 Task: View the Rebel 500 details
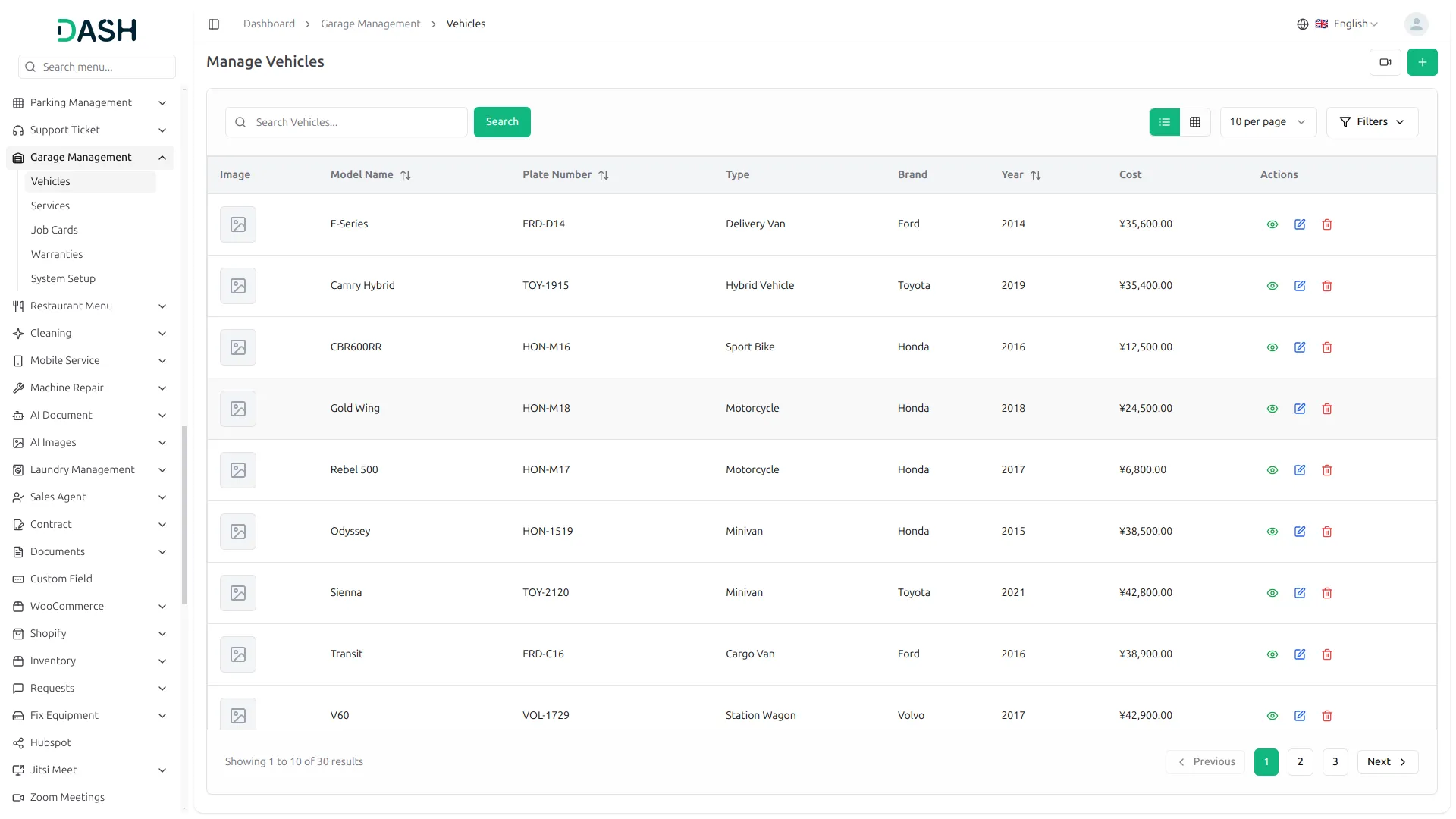tap(1272, 470)
